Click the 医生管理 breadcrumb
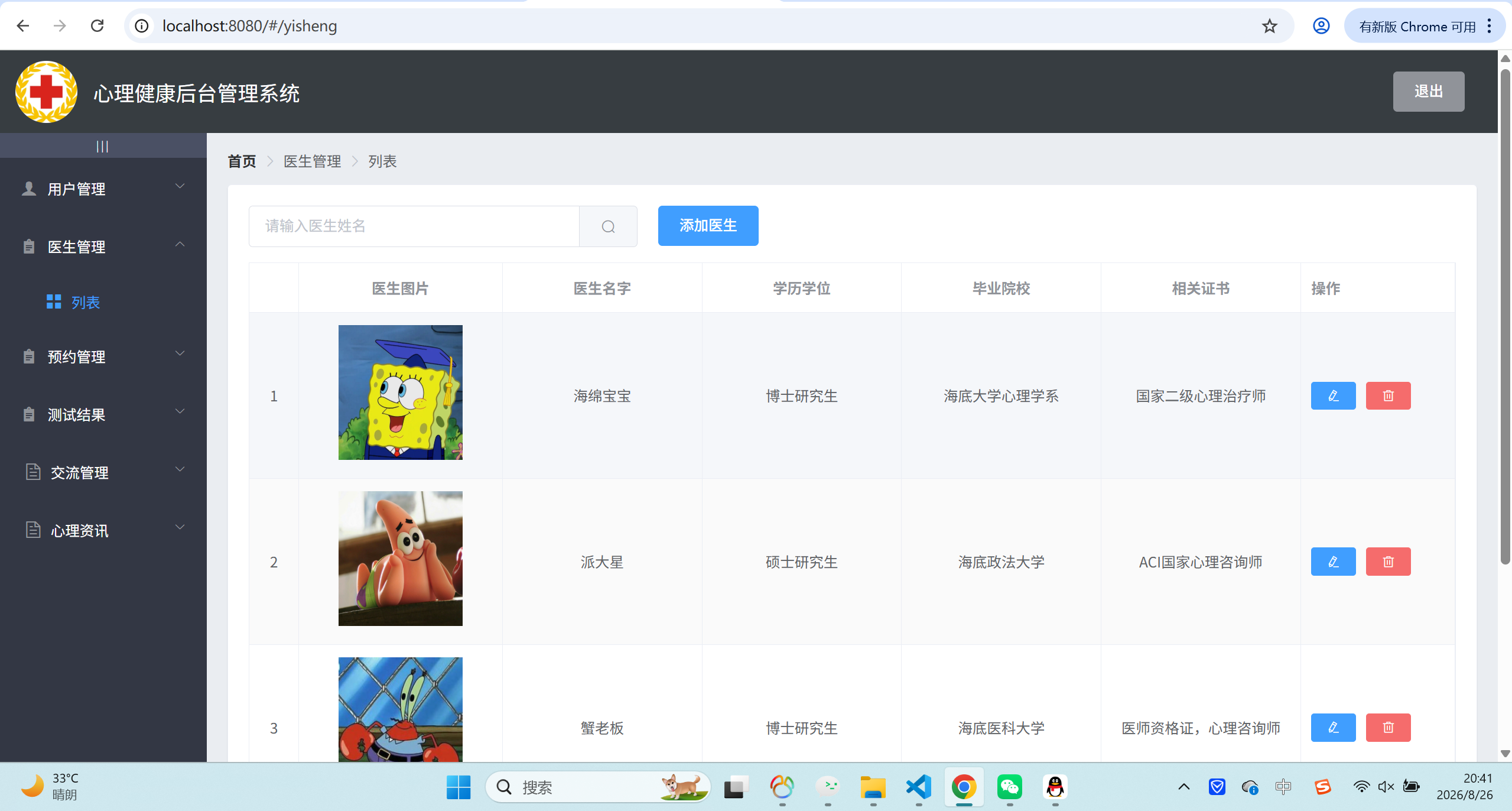 click(312, 161)
